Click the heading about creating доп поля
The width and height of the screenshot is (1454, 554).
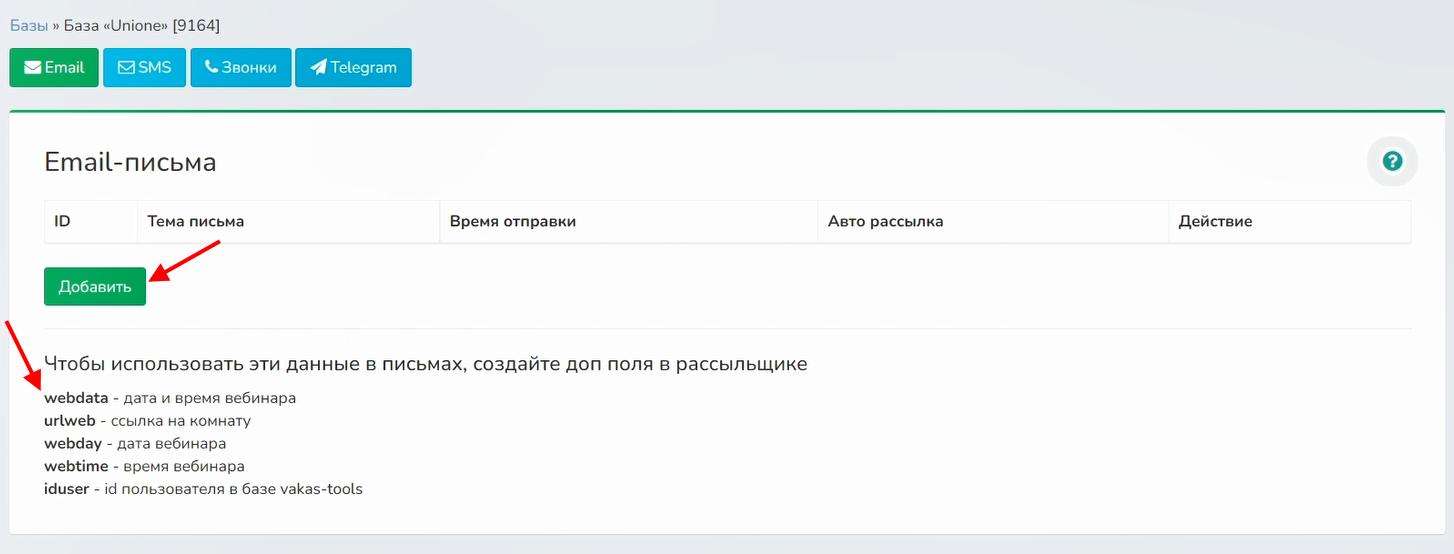tap(425, 364)
